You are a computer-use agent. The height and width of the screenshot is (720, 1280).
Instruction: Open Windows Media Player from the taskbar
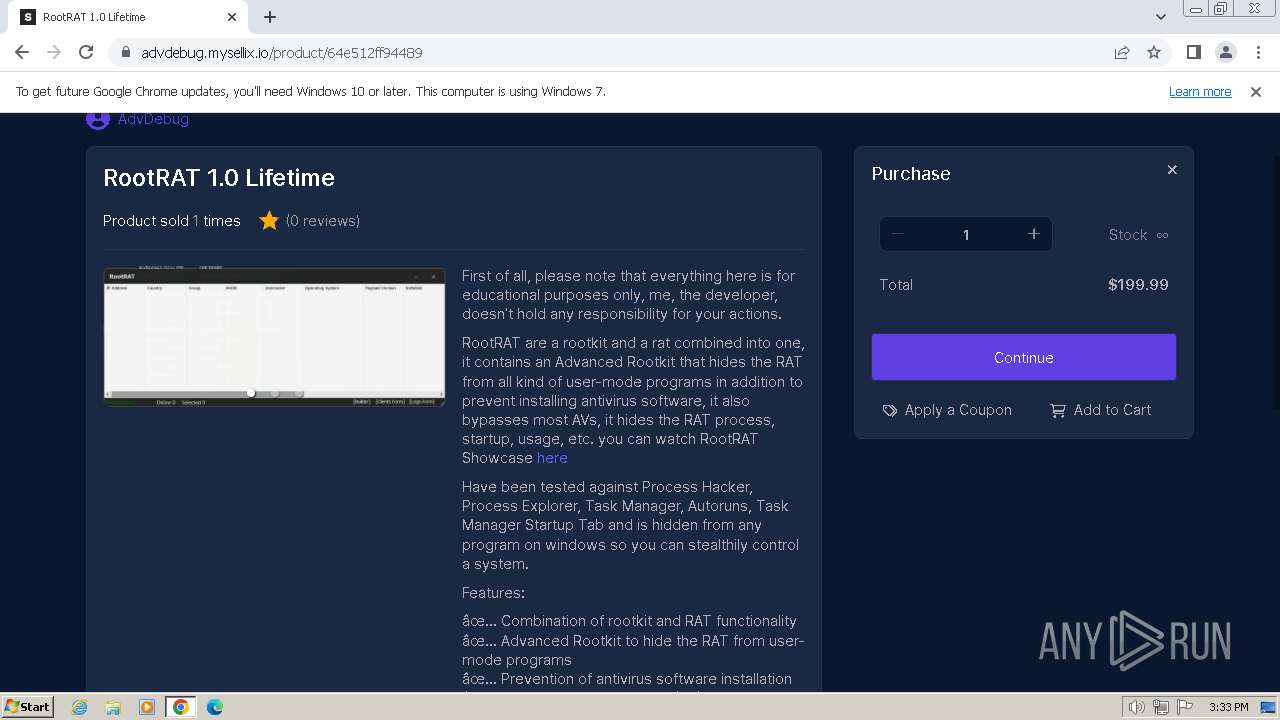click(x=147, y=707)
